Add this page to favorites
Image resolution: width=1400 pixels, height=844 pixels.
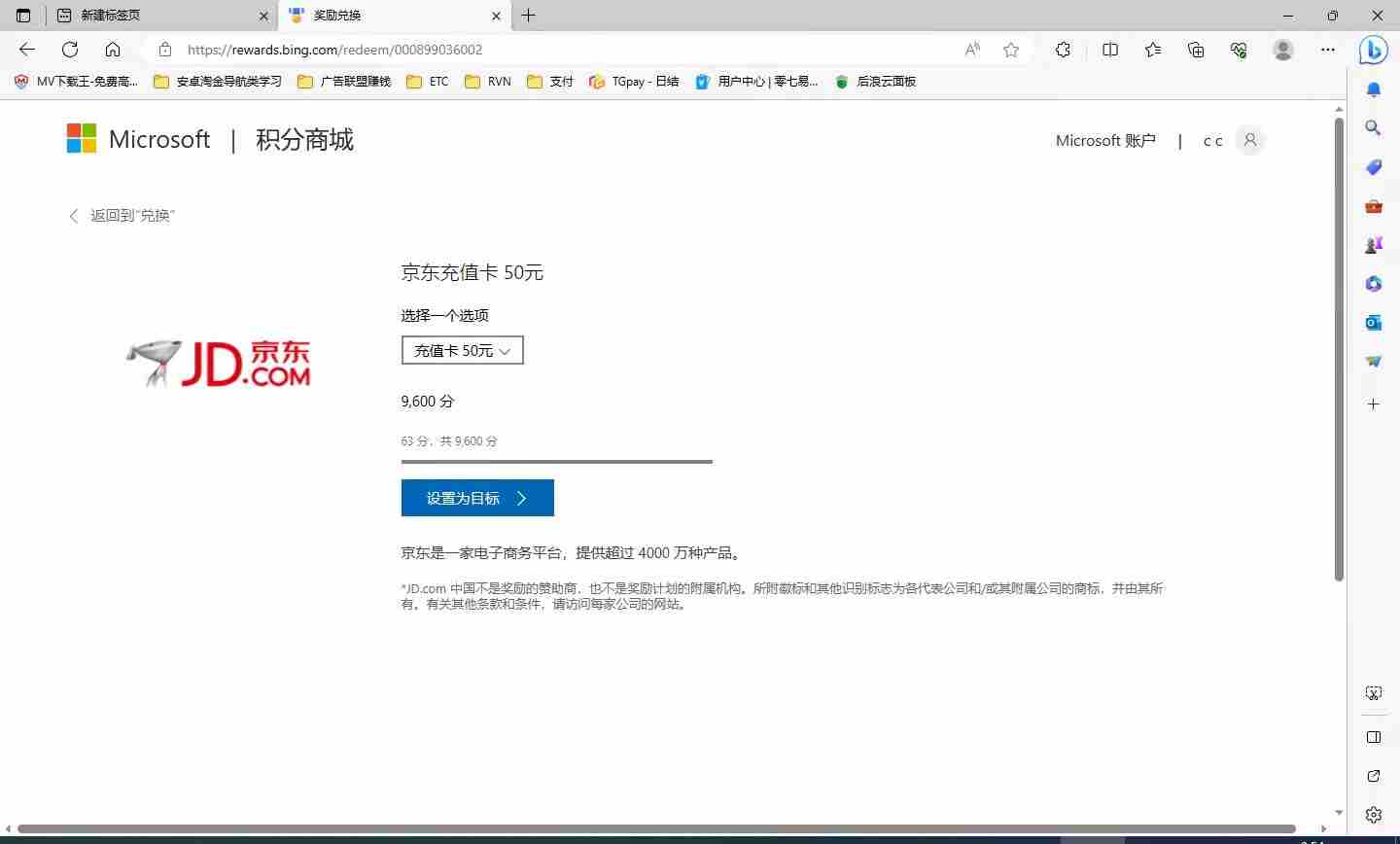pos(1011,50)
